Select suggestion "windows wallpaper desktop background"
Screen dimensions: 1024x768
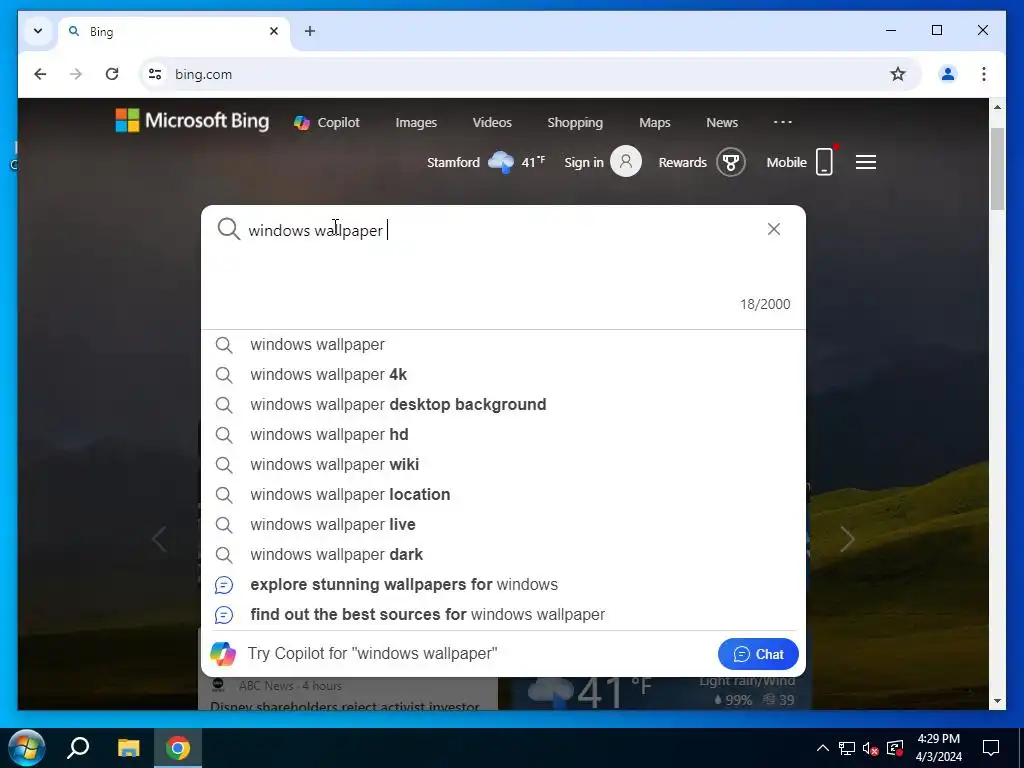point(503,404)
